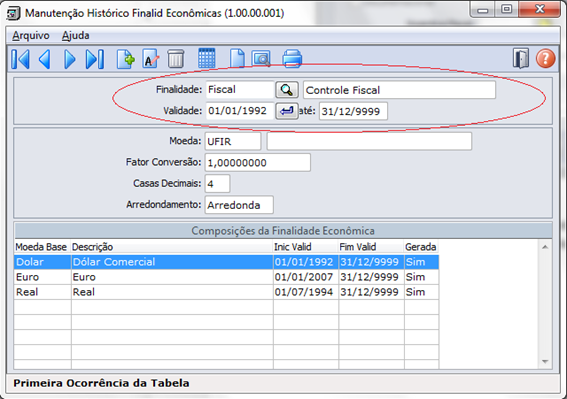Click the Moeda Base column header
The height and width of the screenshot is (399, 567).
[x=42, y=247]
